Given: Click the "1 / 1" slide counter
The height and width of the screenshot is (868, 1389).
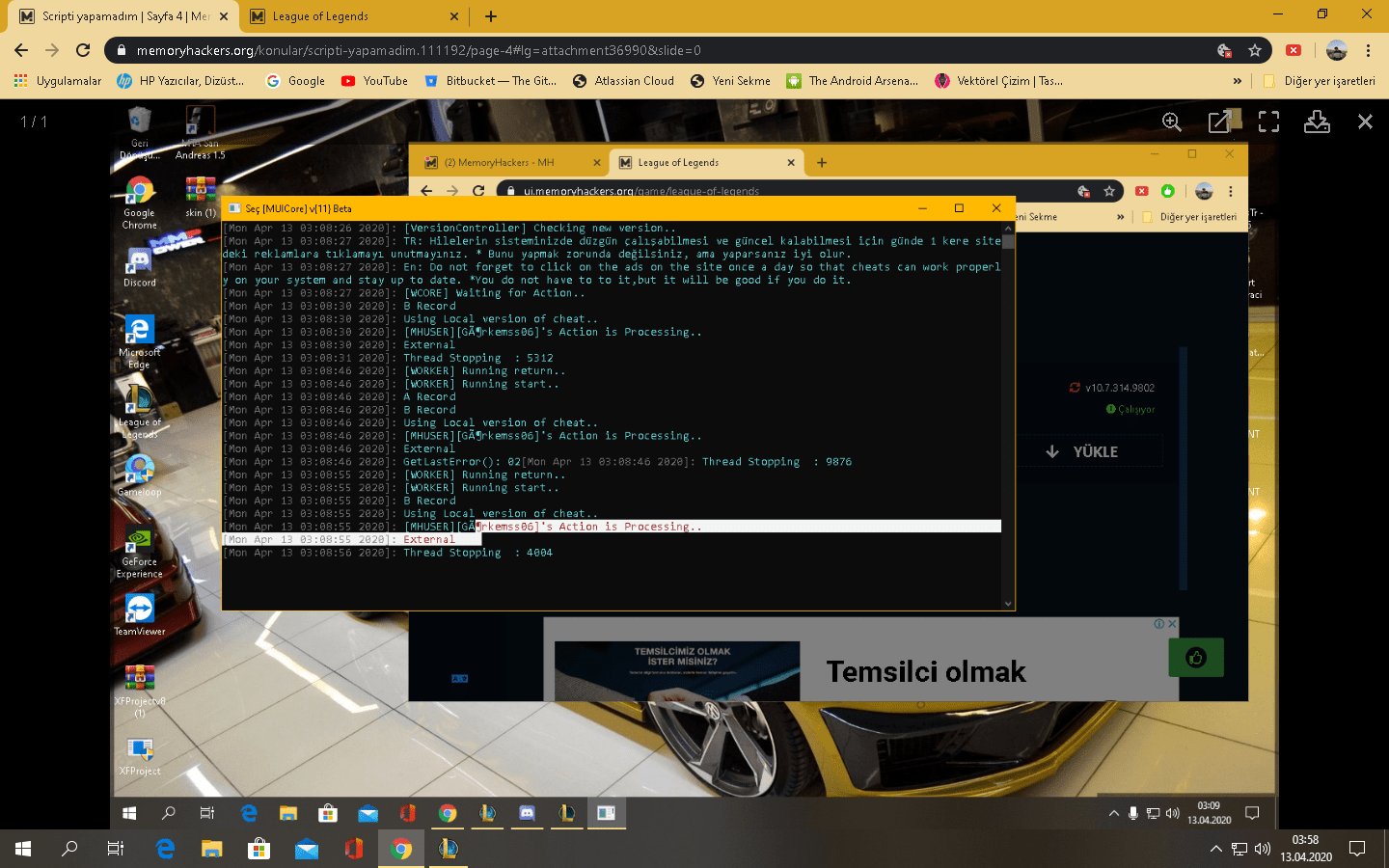Looking at the screenshot, I should (34, 122).
